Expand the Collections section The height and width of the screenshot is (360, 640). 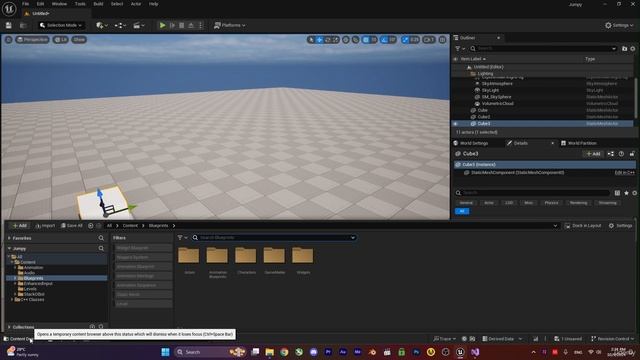(9, 327)
